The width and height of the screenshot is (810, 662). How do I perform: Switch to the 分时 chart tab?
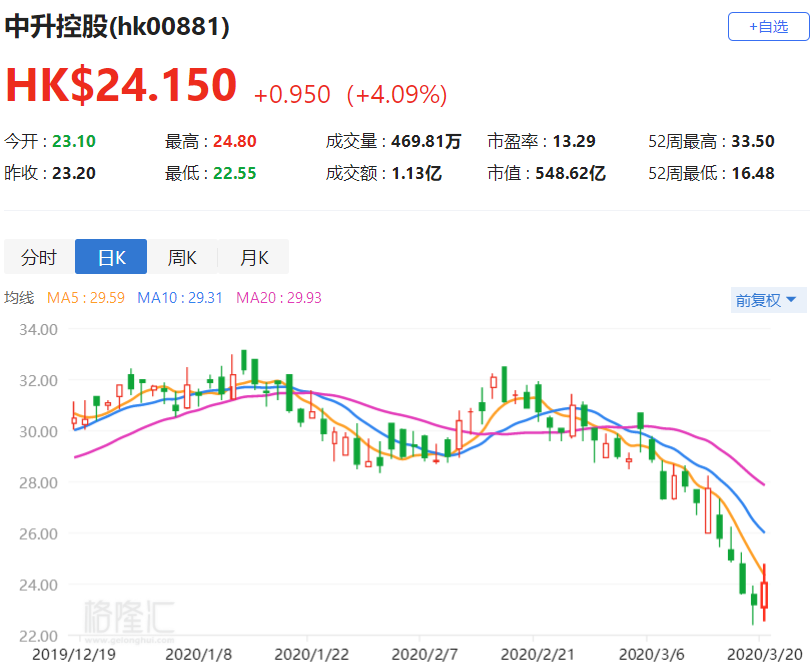coord(39,257)
